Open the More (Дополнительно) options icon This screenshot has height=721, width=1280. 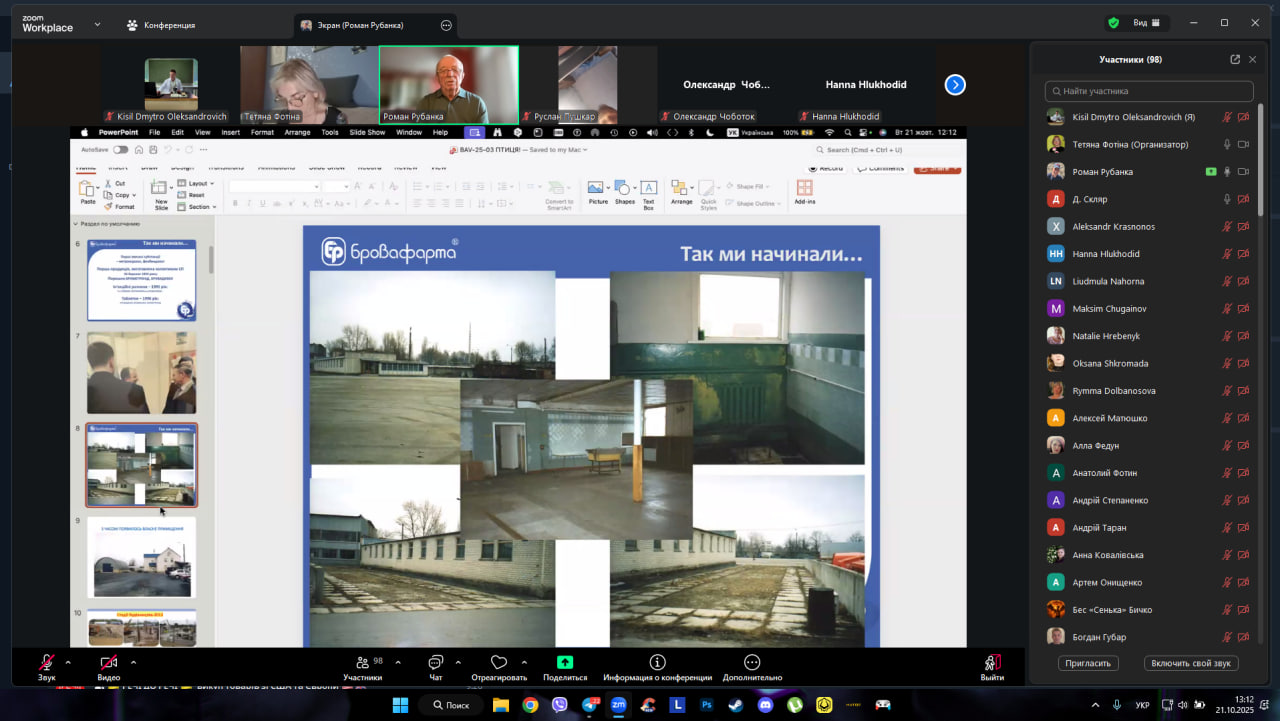tap(752, 663)
